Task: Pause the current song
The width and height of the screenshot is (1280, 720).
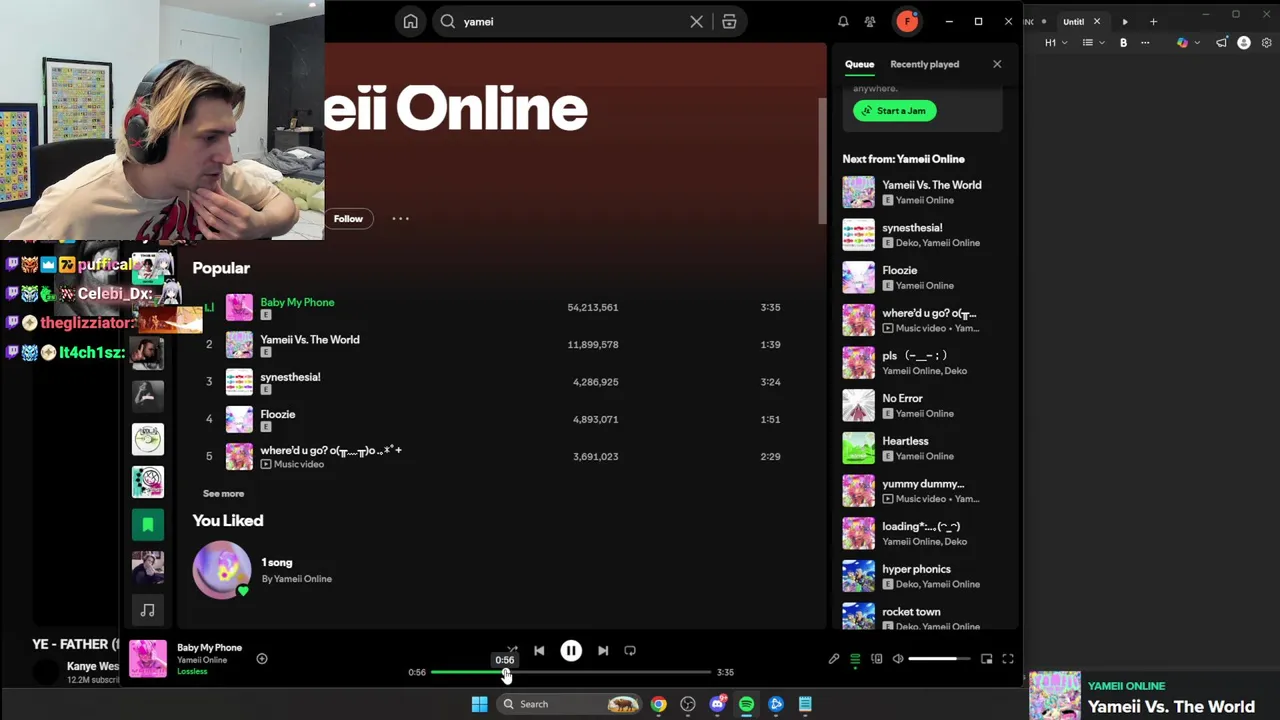Action: [571, 650]
